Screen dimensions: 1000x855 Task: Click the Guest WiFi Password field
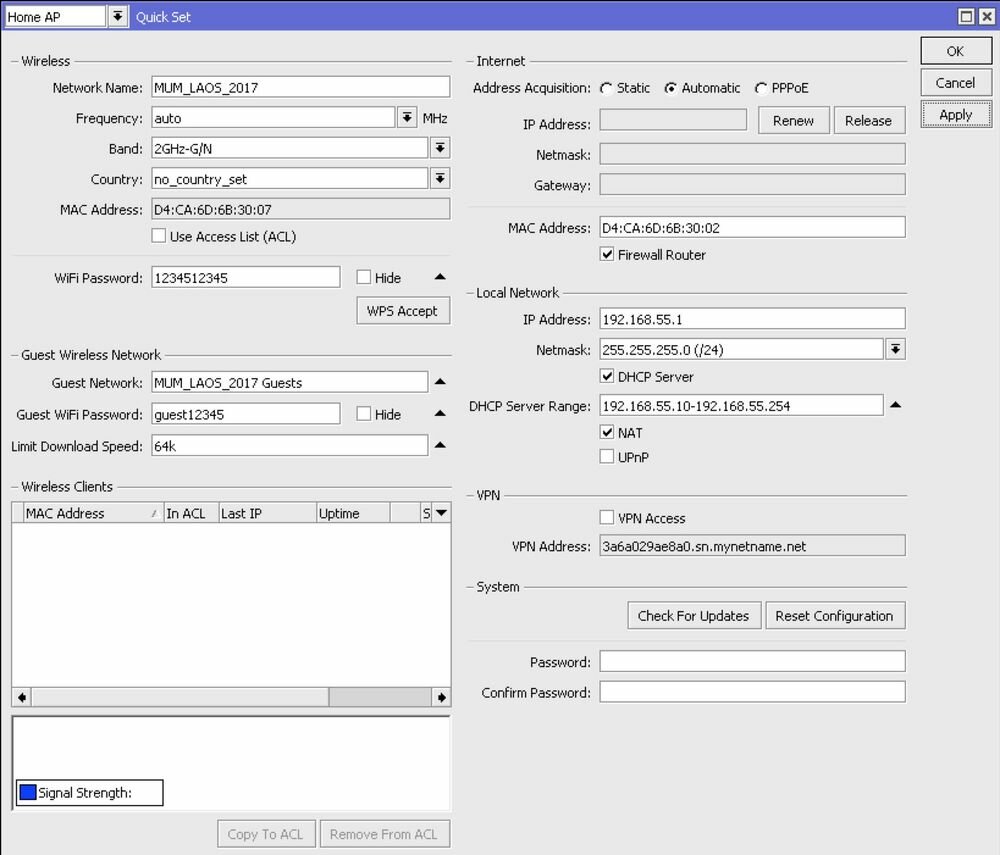(x=246, y=414)
